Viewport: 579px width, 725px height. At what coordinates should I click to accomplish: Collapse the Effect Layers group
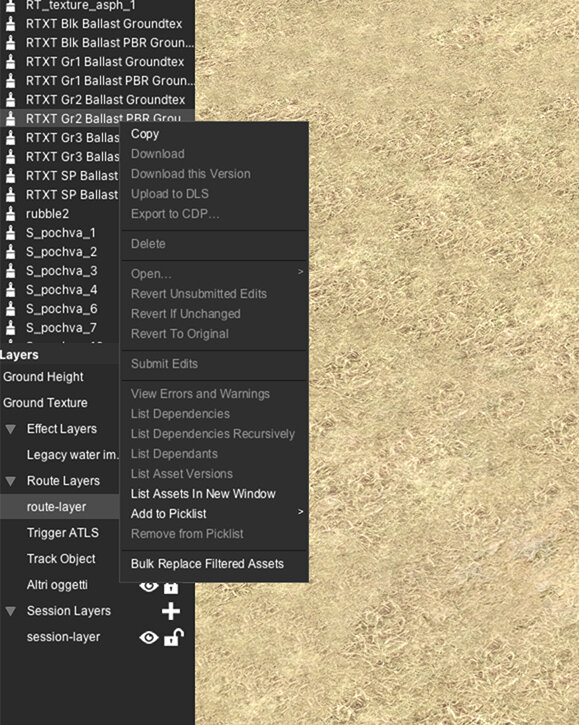click(11, 430)
